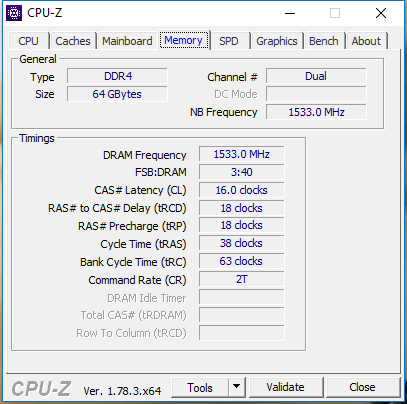Open the About tab

[366, 41]
